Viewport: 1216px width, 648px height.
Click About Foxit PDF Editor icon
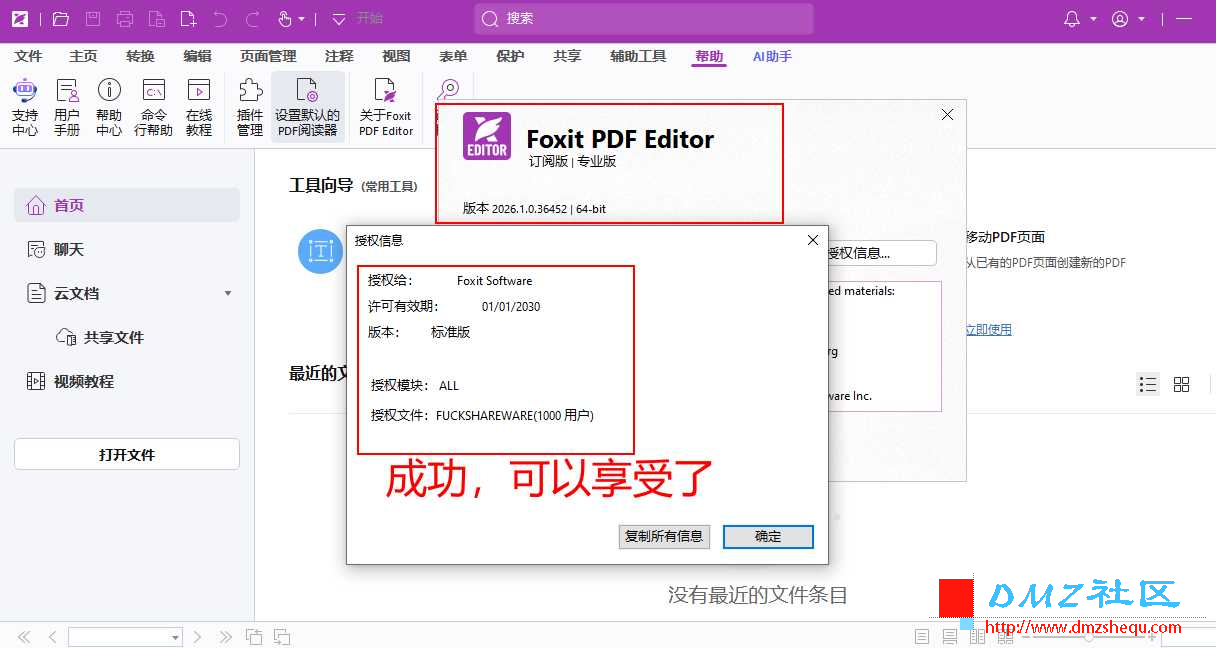point(386,107)
